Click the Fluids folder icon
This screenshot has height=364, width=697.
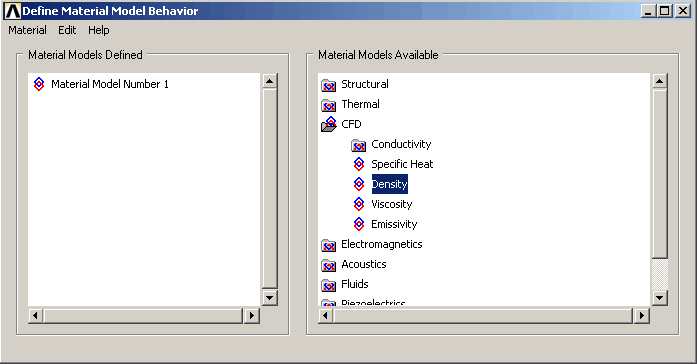(x=328, y=285)
